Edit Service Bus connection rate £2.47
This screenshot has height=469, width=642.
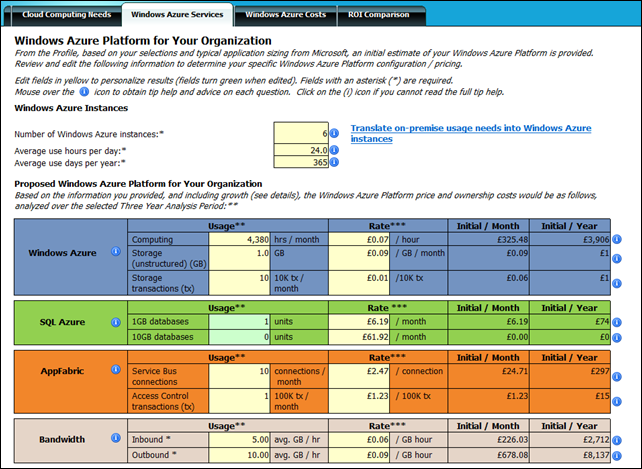click(359, 376)
